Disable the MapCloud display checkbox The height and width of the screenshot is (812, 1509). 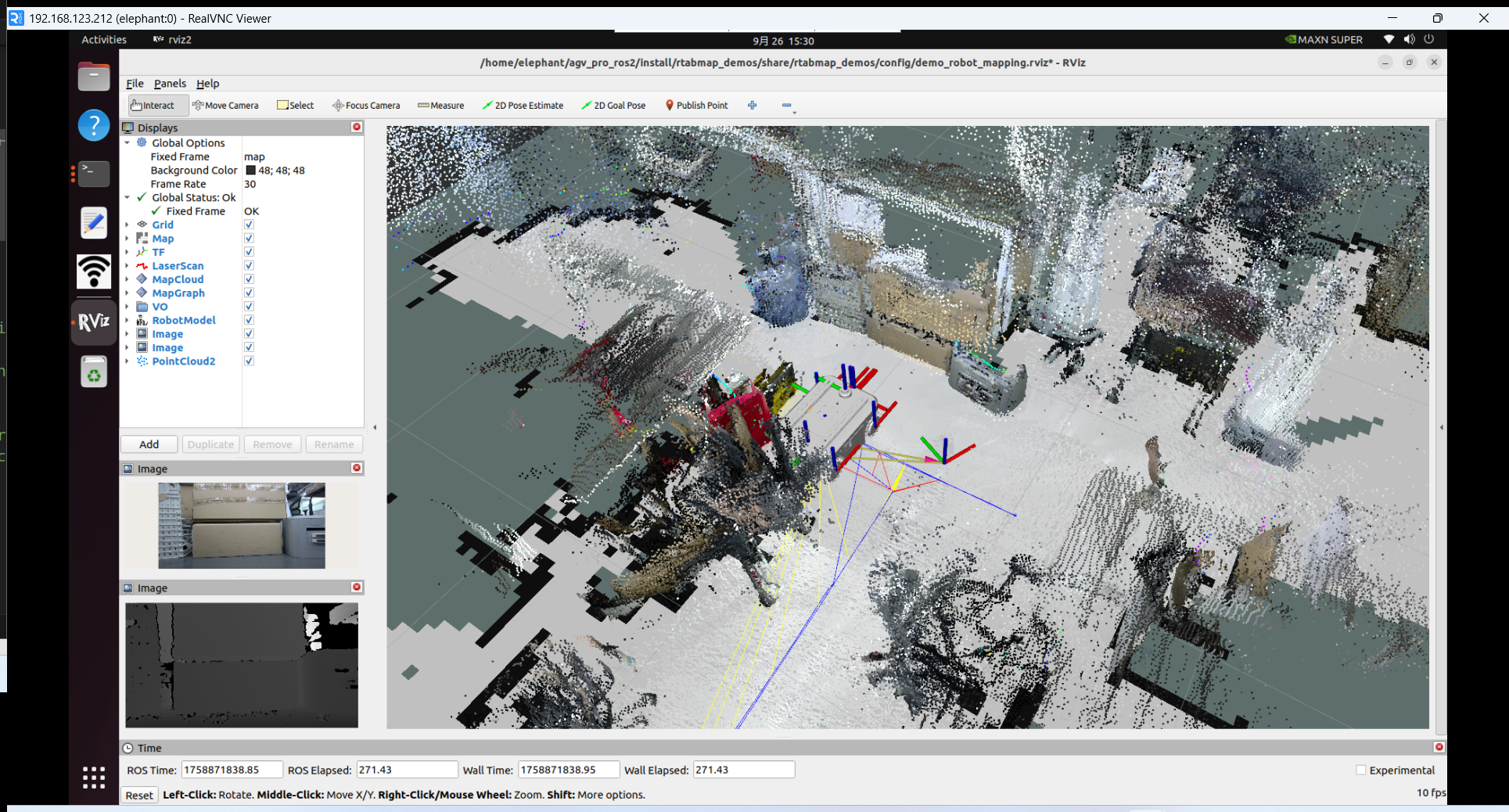(249, 279)
